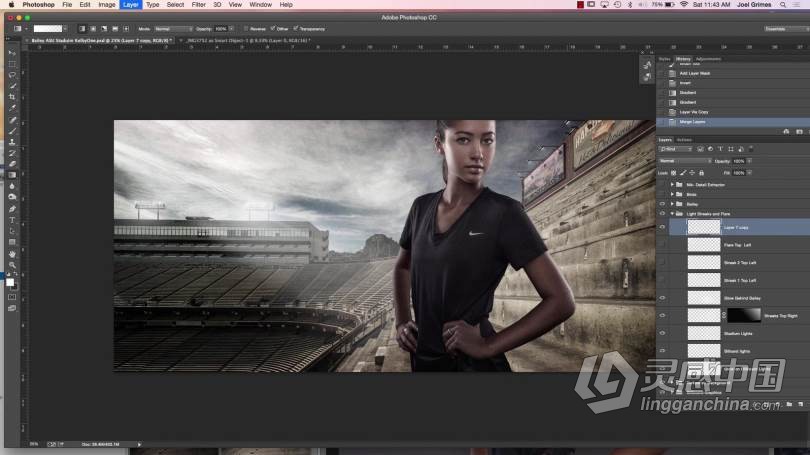Click the Lock all padlock icon
This screenshot has height=455, width=810.
(x=702, y=173)
